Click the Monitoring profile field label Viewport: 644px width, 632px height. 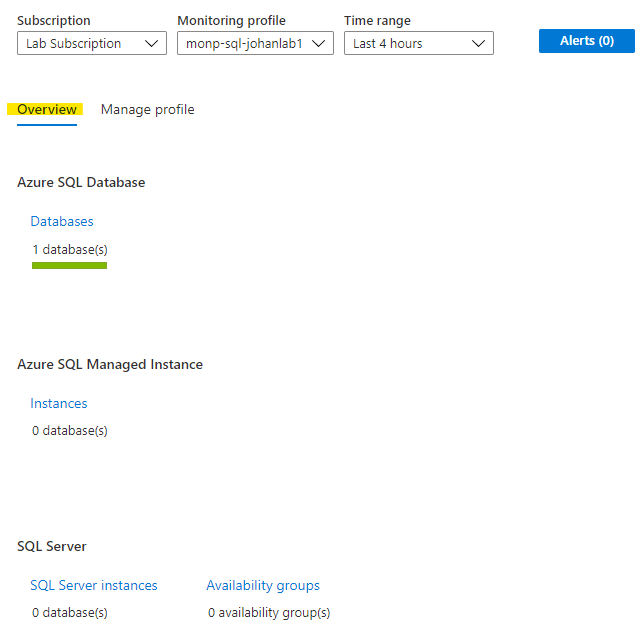click(x=231, y=21)
